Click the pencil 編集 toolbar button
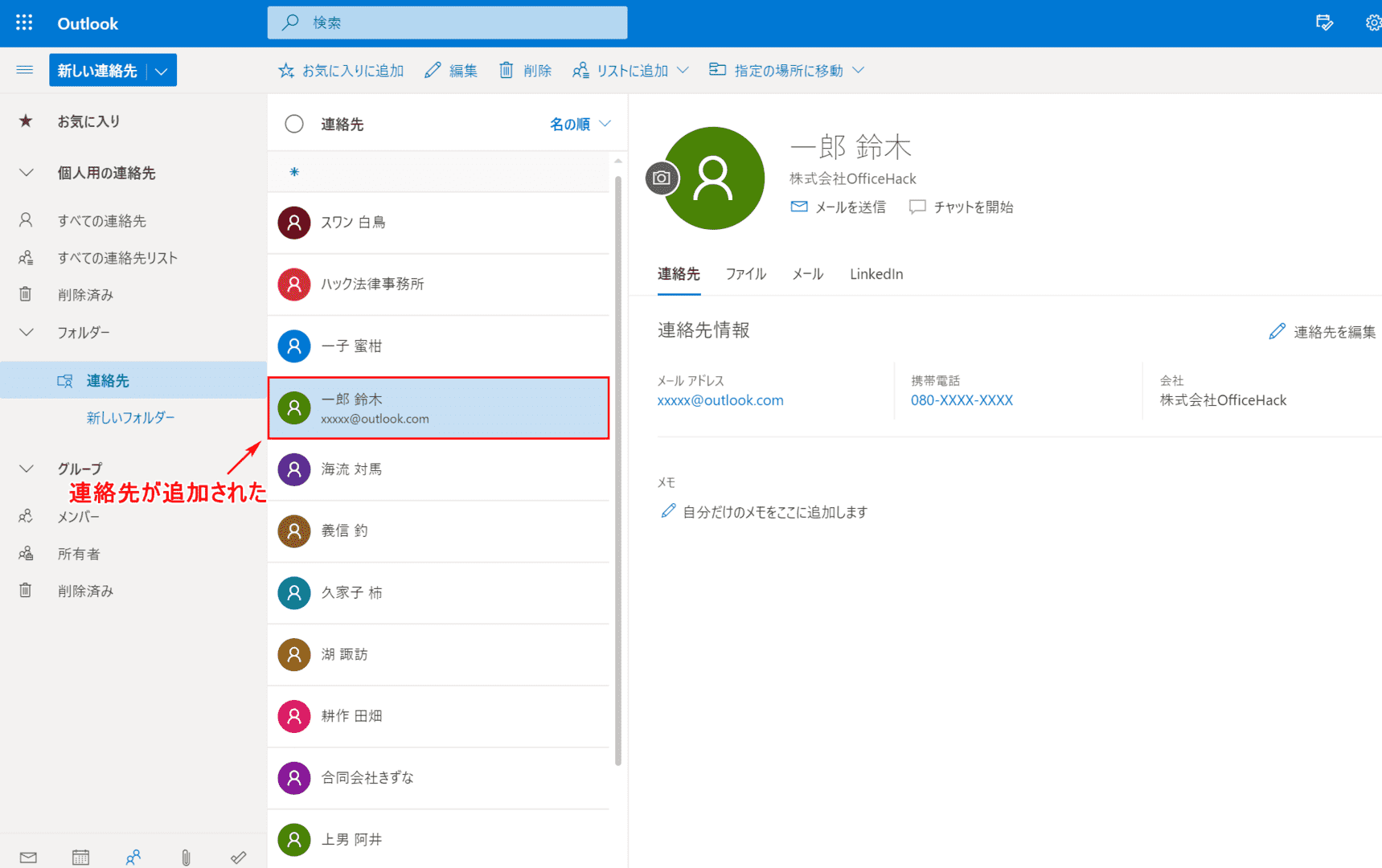This screenshot has width=1382, height=868. tap(451, 71)
